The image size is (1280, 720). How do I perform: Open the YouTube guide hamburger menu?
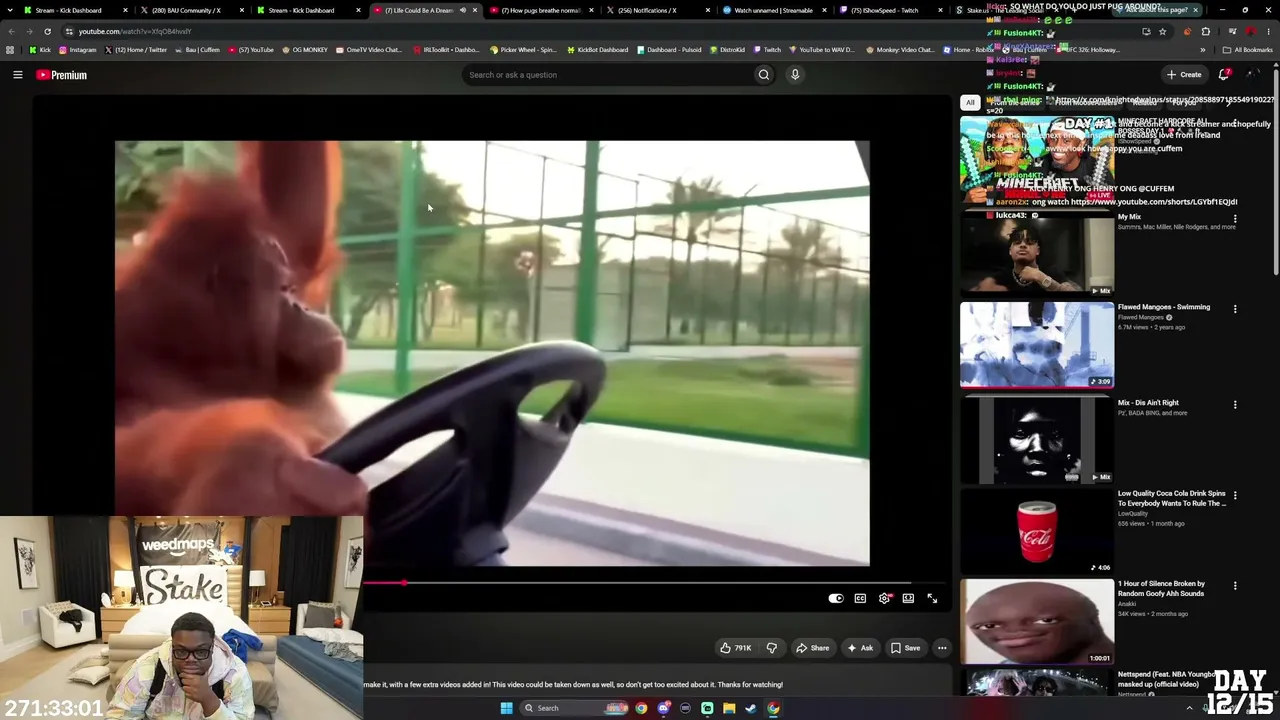click(17, 75)
